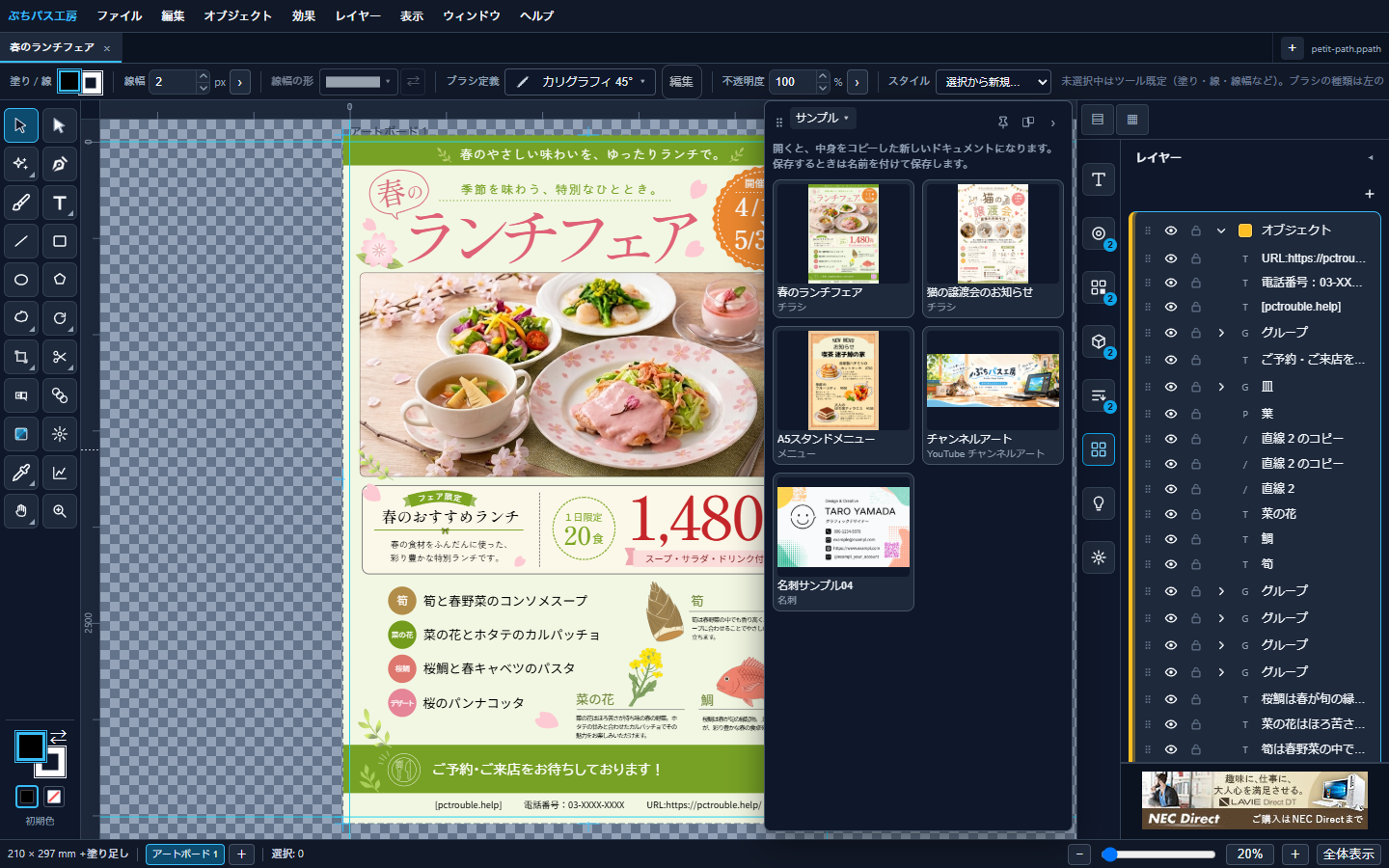The height and width of the screenshot is (868, 1389).
Task: Click the fill color swatch in options bar
Action: pos(69,82)
